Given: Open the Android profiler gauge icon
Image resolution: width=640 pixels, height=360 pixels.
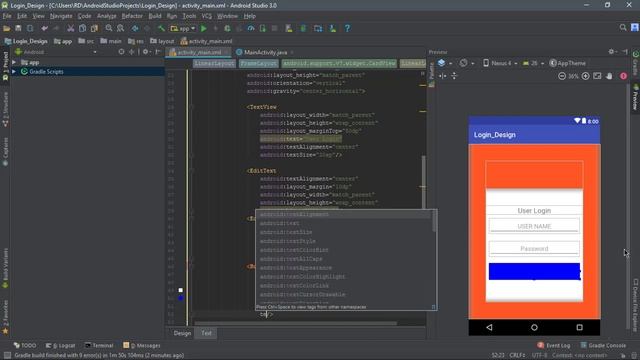Looking at the screenshot, I should (251, 28).
